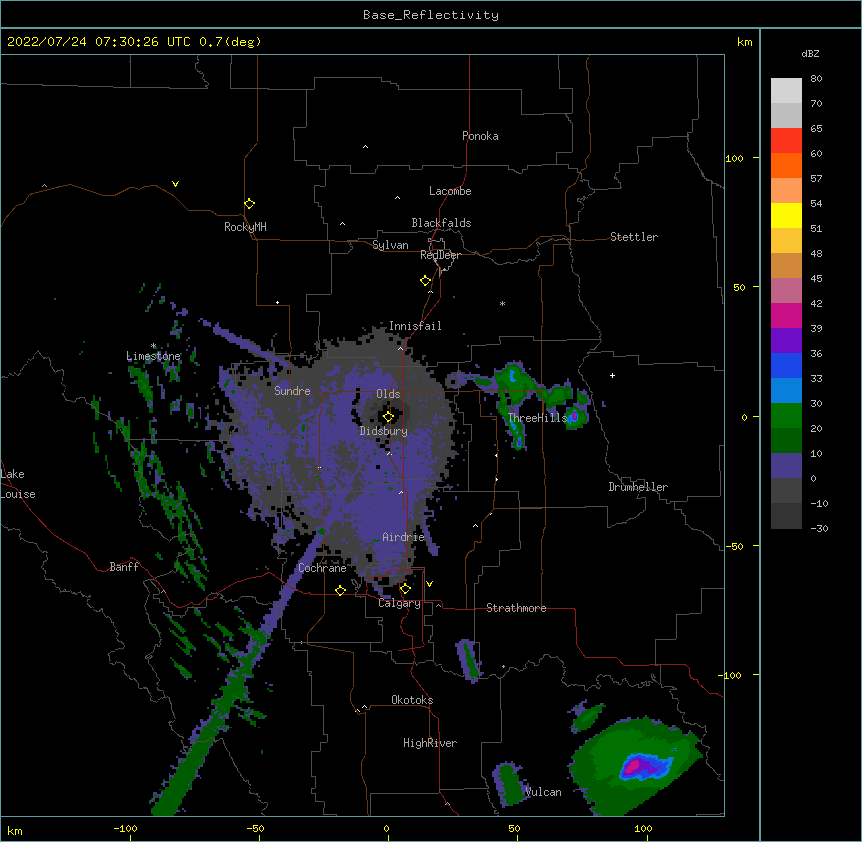
Task: Click the ThreeHills town label
Action: click(537, 418)
